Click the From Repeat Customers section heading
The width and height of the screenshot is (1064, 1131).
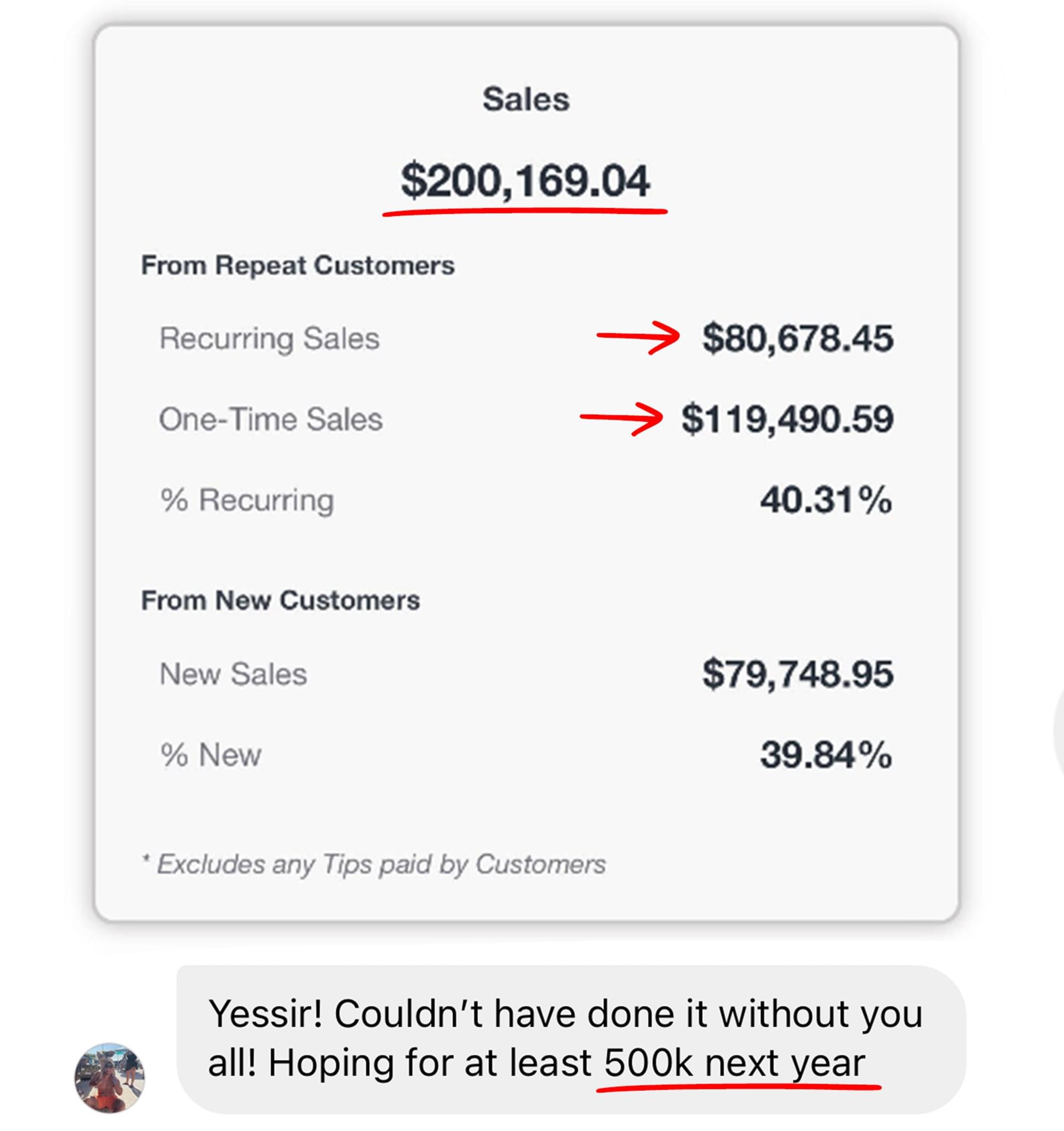click(298, 266)
